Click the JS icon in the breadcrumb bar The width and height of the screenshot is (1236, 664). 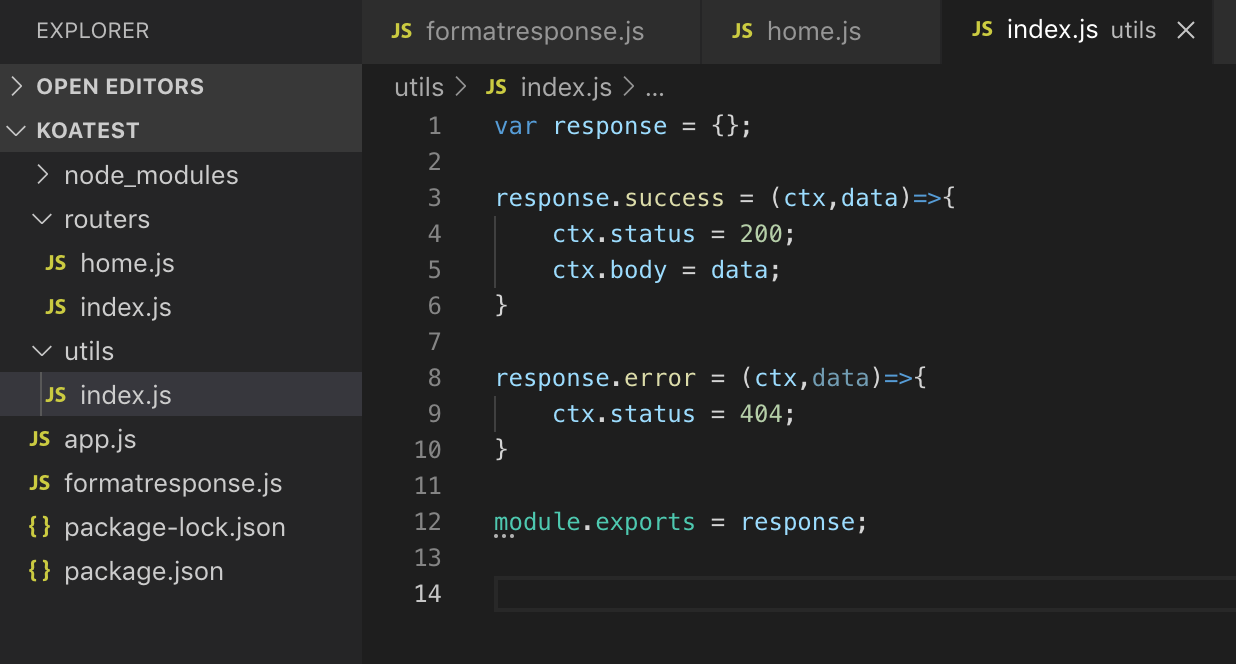[x=496, y=88]
